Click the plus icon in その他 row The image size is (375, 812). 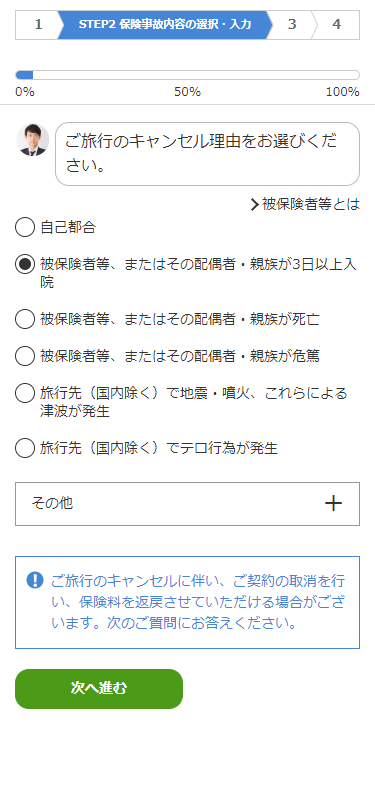click(x=333, y=503)
